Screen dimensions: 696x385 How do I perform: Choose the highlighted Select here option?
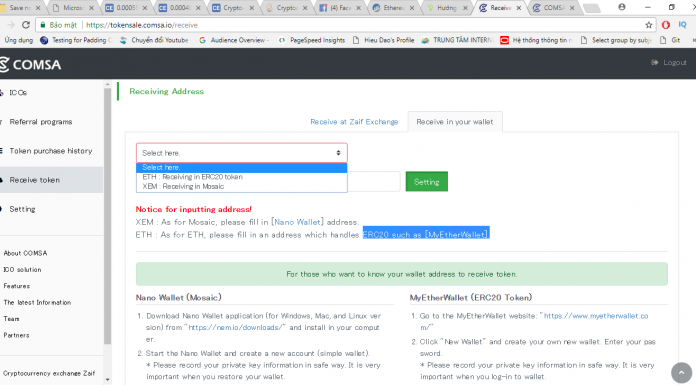tap(241, 167)
